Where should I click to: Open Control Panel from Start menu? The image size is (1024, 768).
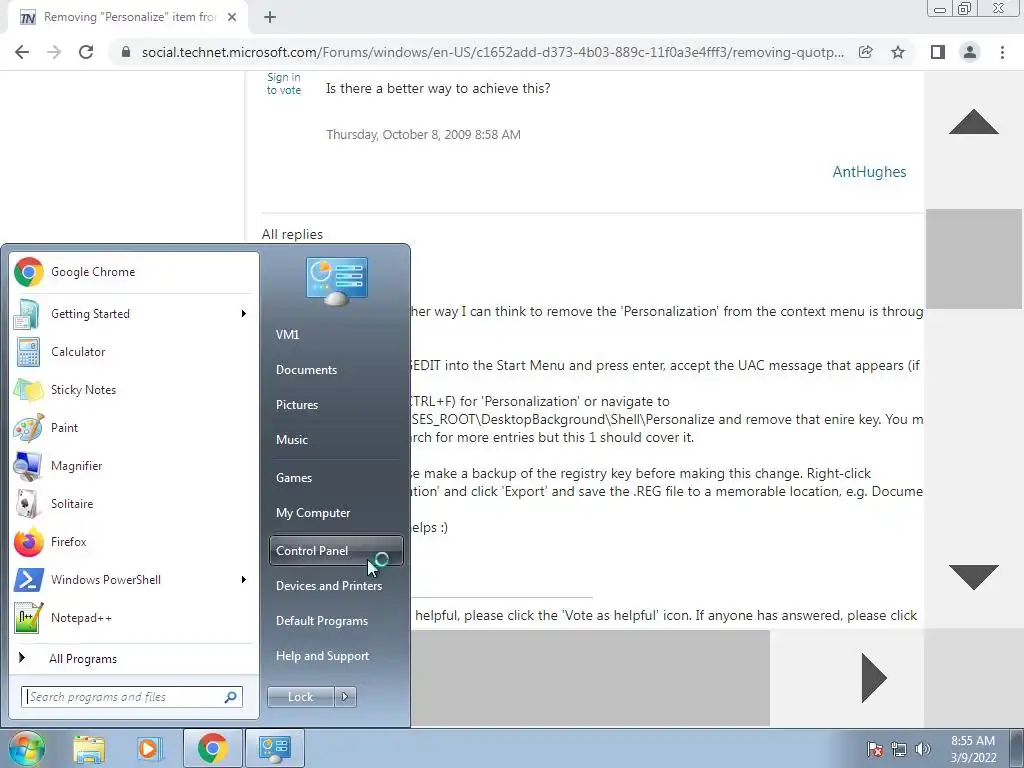[x=336, y=551]
